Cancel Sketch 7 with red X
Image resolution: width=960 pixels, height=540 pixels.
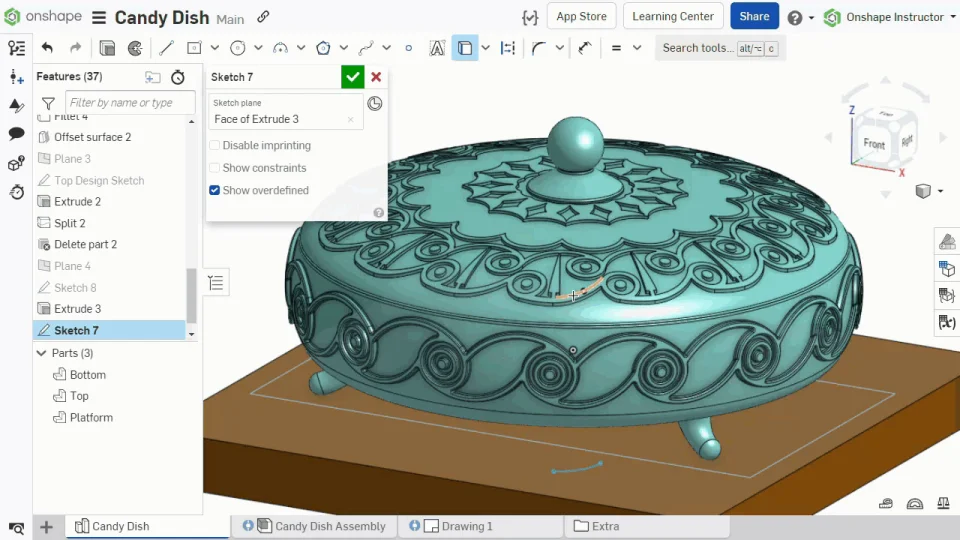(x=376, y=77)
